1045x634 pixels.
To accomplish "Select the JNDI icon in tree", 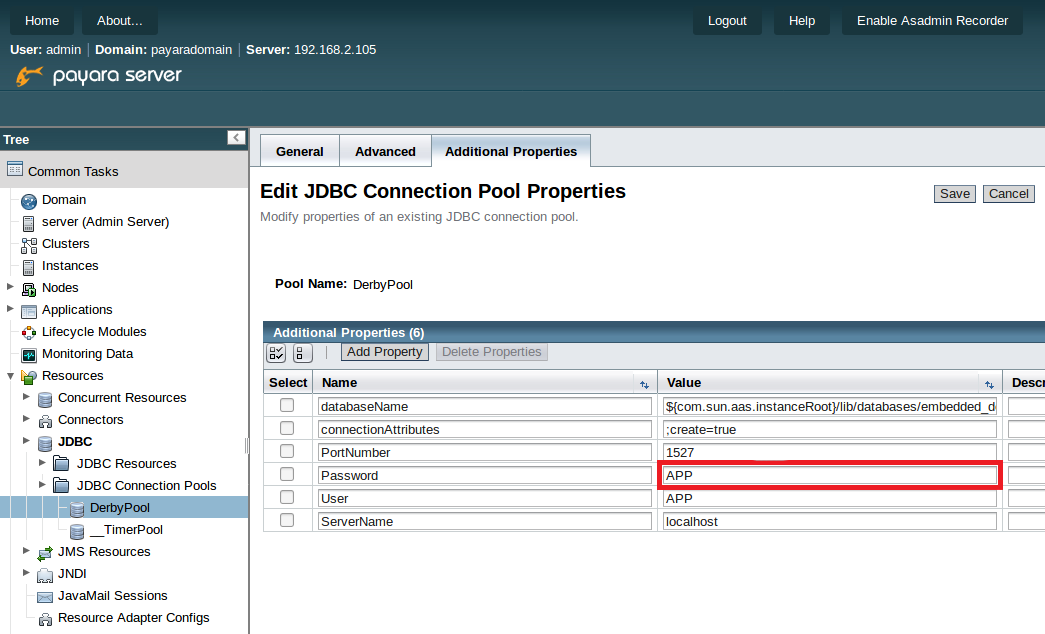I will coord(45,575).
